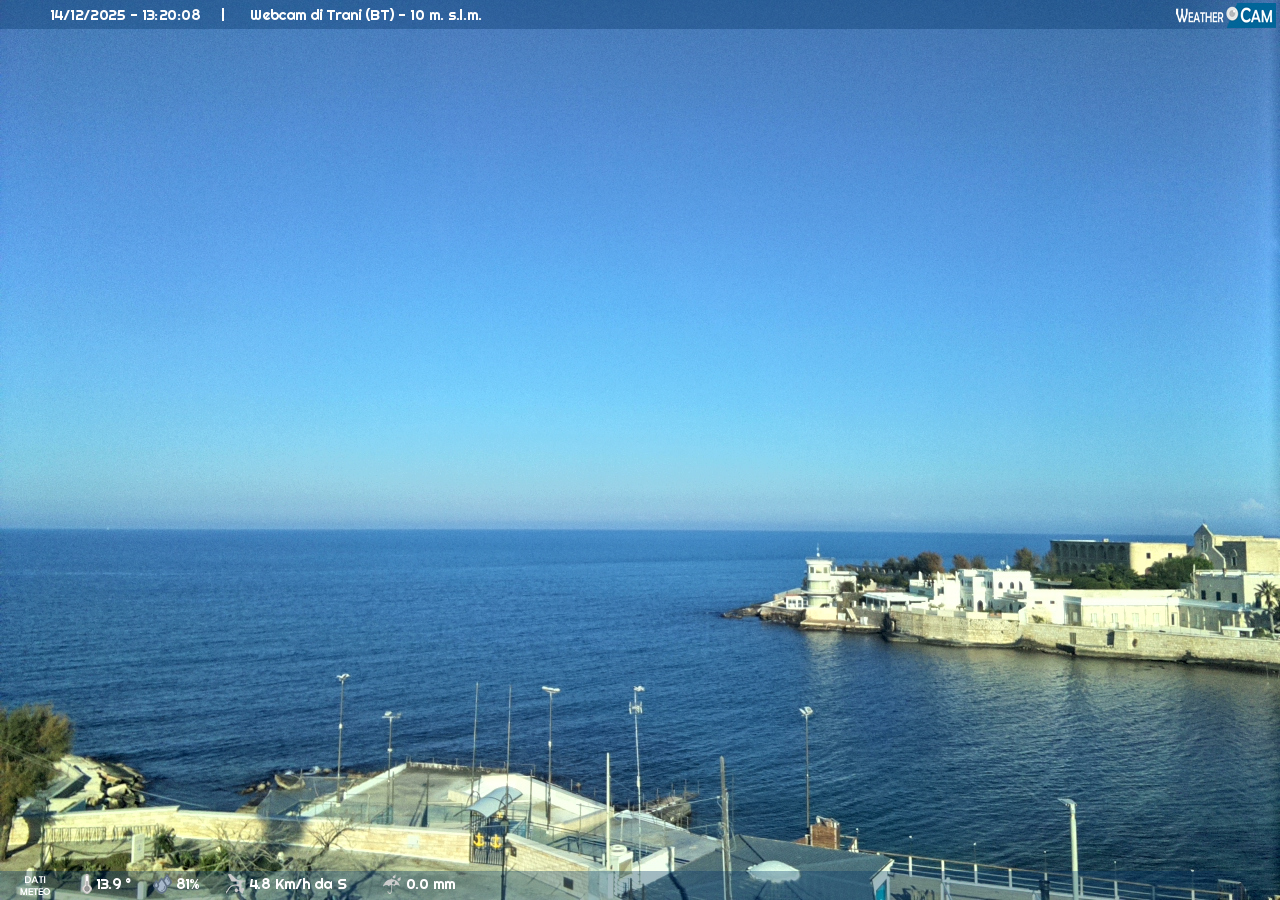Select the 13.9° temperature reading

coord(113,884)
